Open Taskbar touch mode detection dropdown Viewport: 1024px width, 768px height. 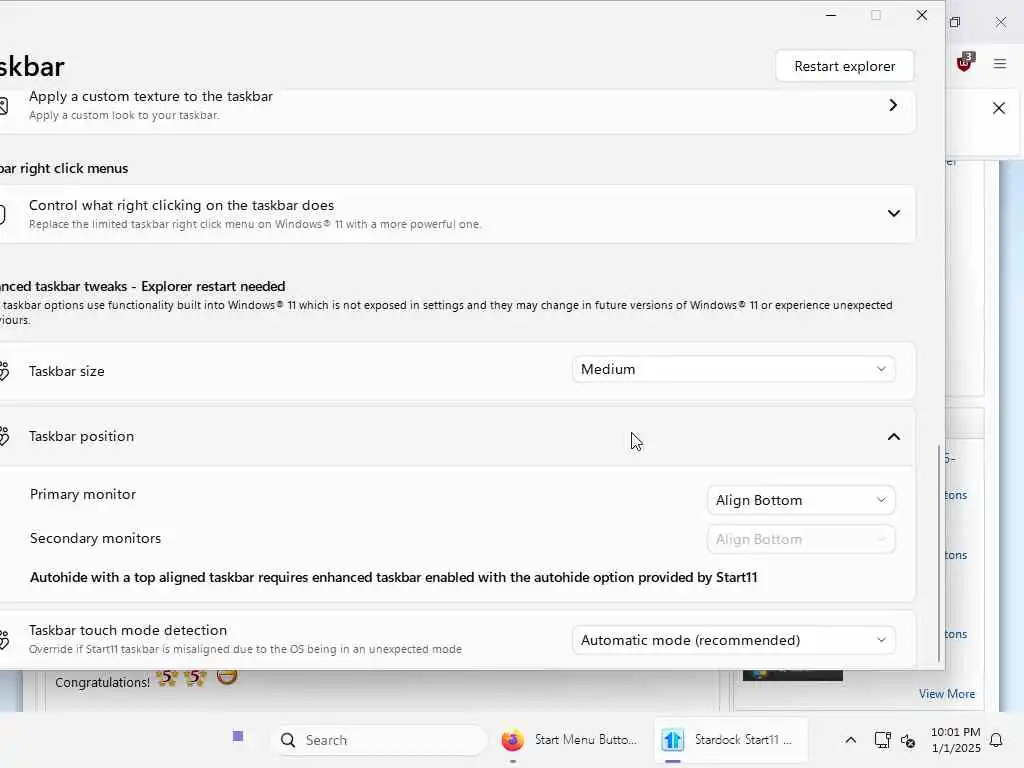pyautogui.click(x=733, y=640)
